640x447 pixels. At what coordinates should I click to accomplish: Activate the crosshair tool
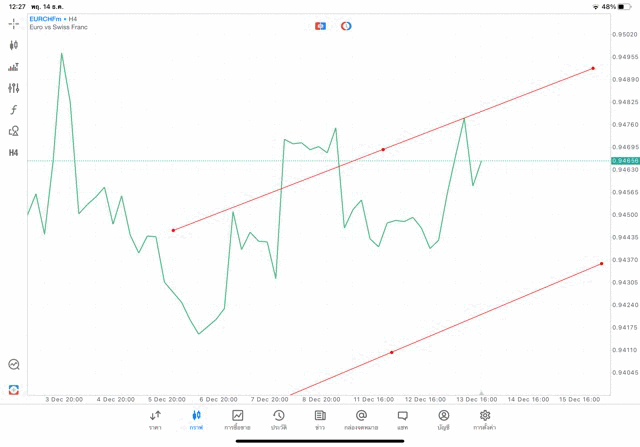coord(14,23)
